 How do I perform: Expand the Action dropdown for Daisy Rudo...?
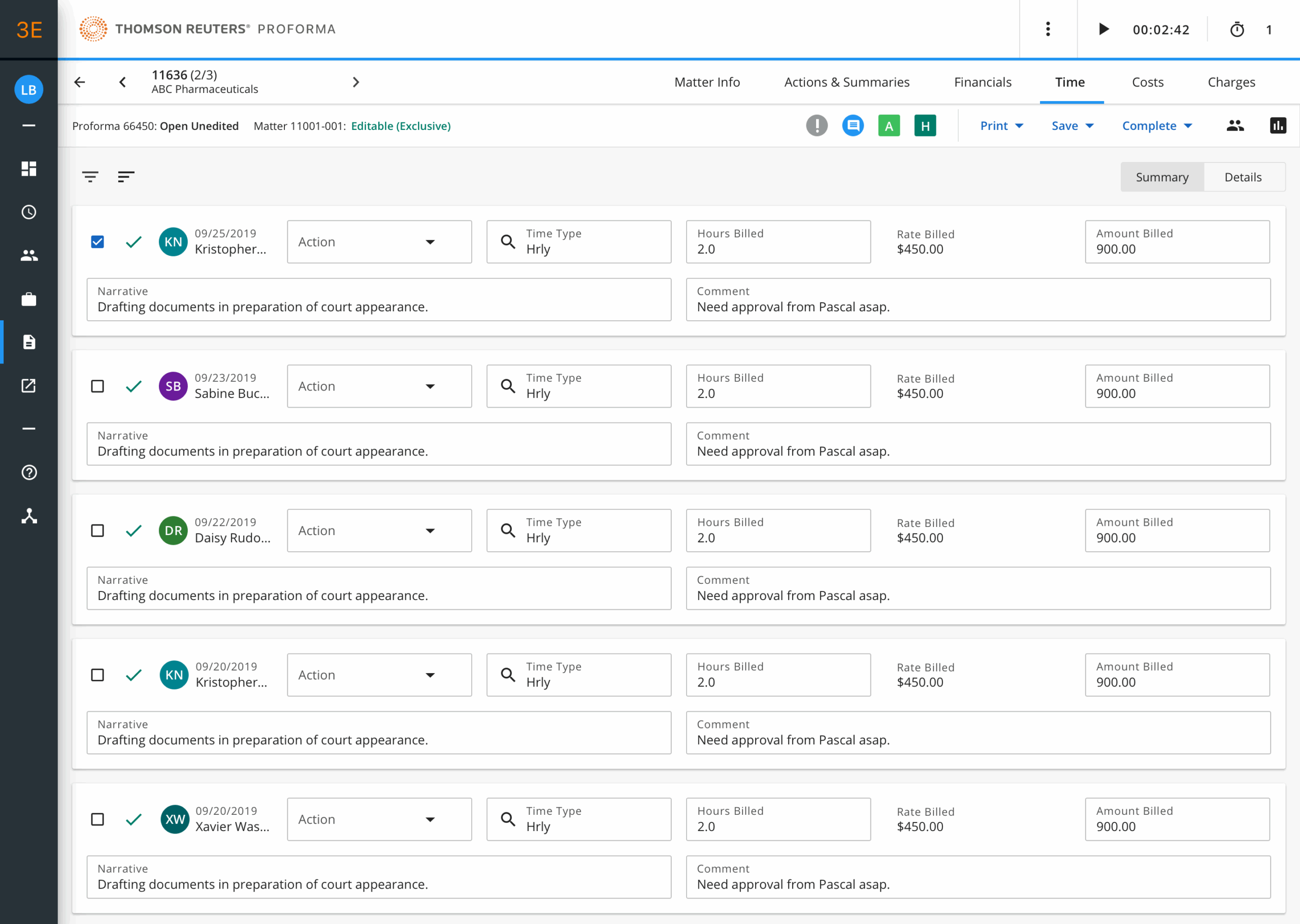coord(379,530)
